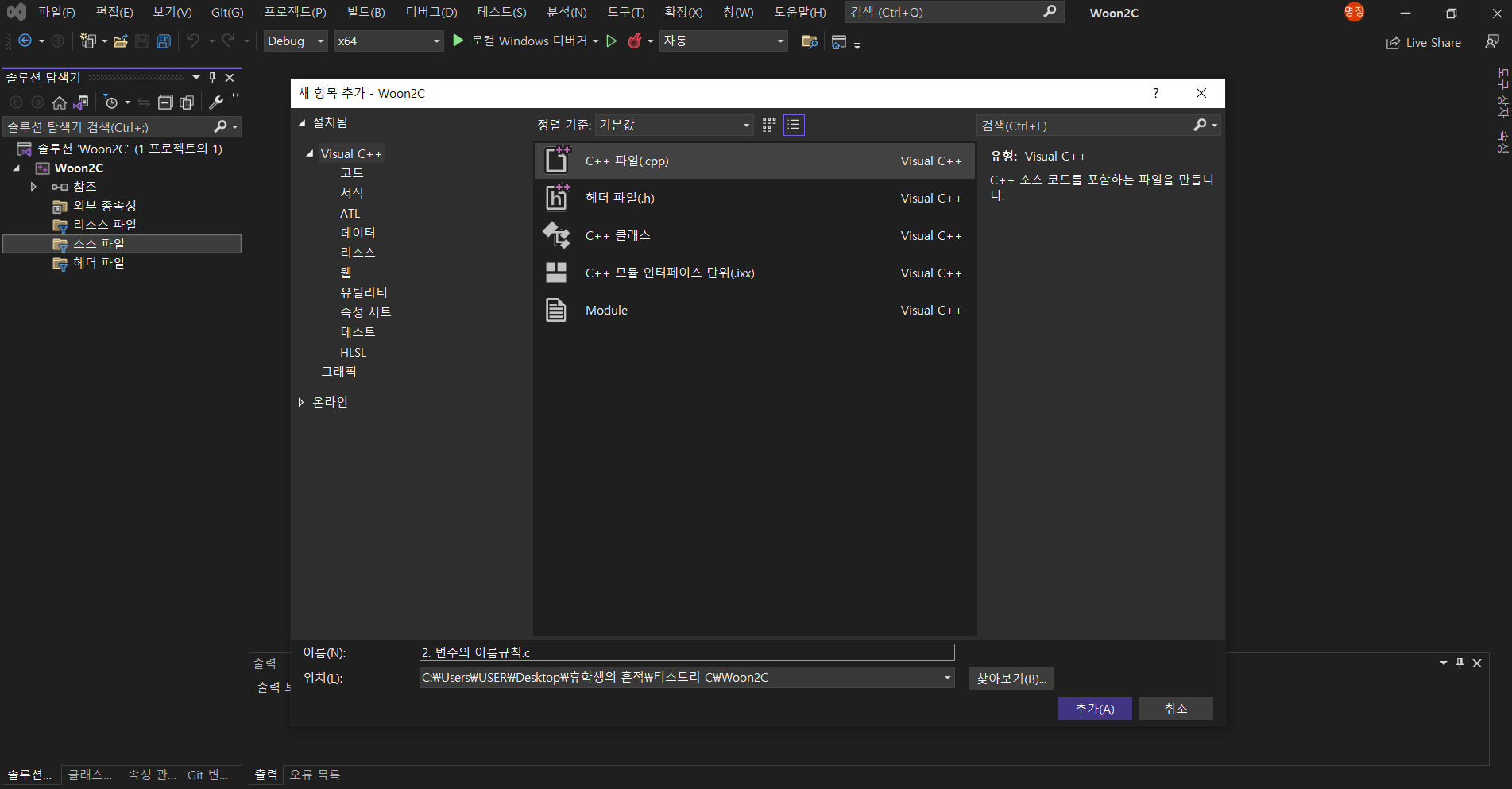Click the undo arrow icon

(193, 41)
